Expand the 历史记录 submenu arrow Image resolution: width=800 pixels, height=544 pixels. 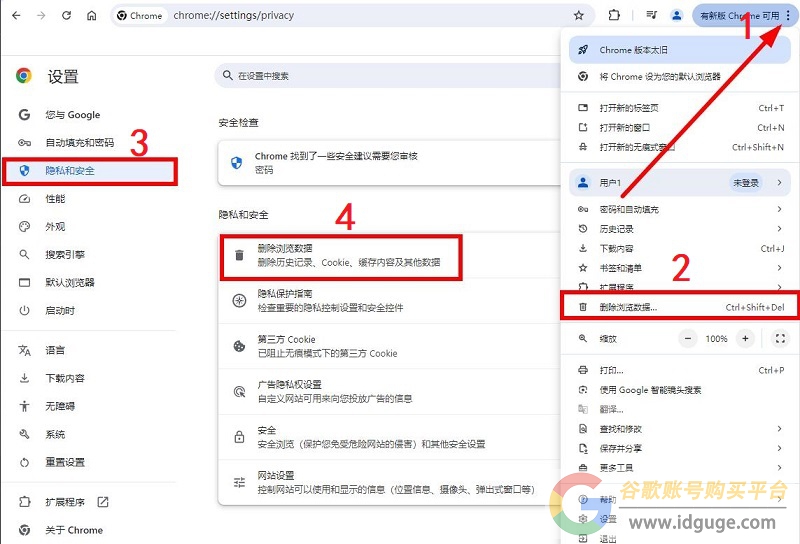click(779, 228)
